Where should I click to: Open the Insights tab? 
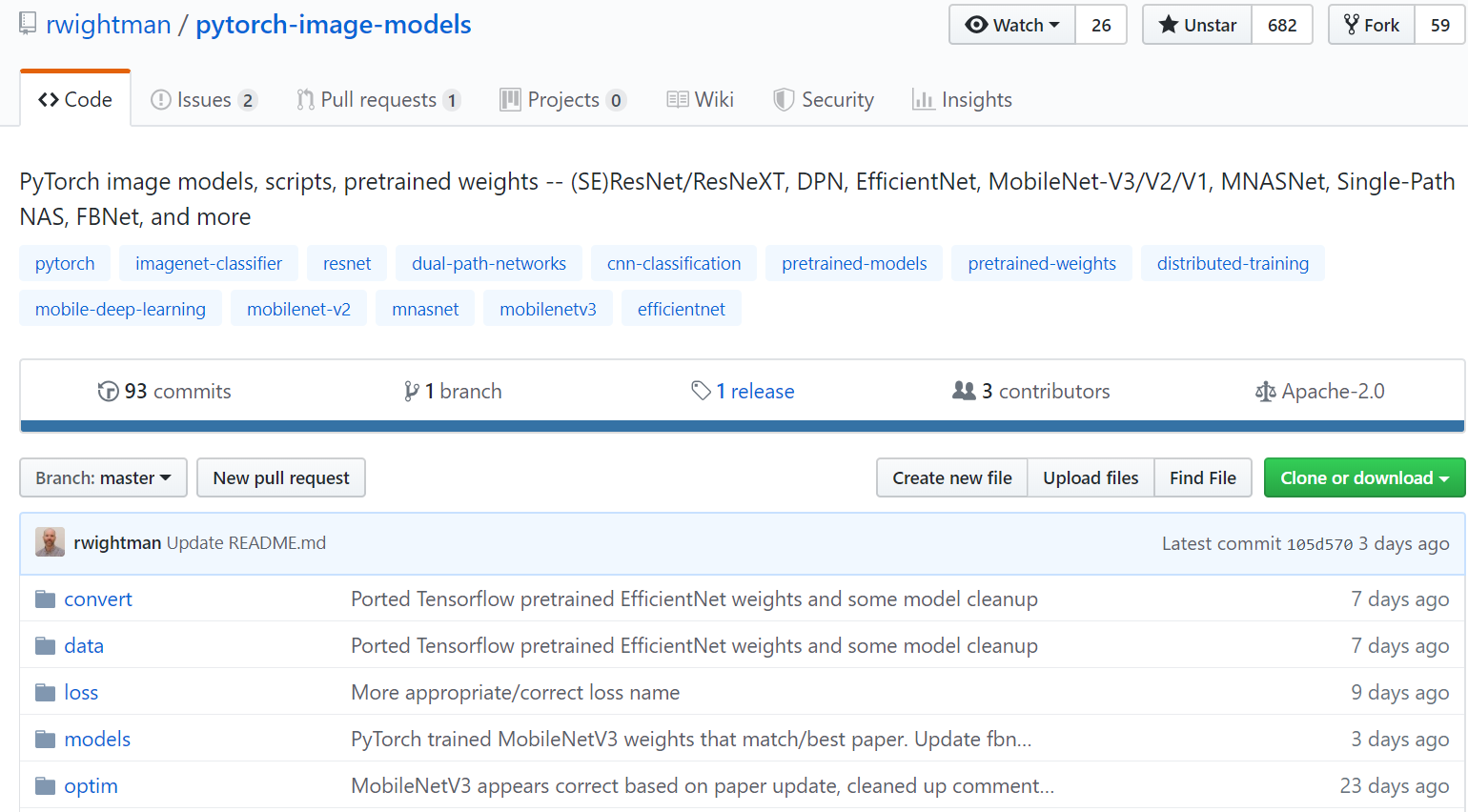pos(962,100)
